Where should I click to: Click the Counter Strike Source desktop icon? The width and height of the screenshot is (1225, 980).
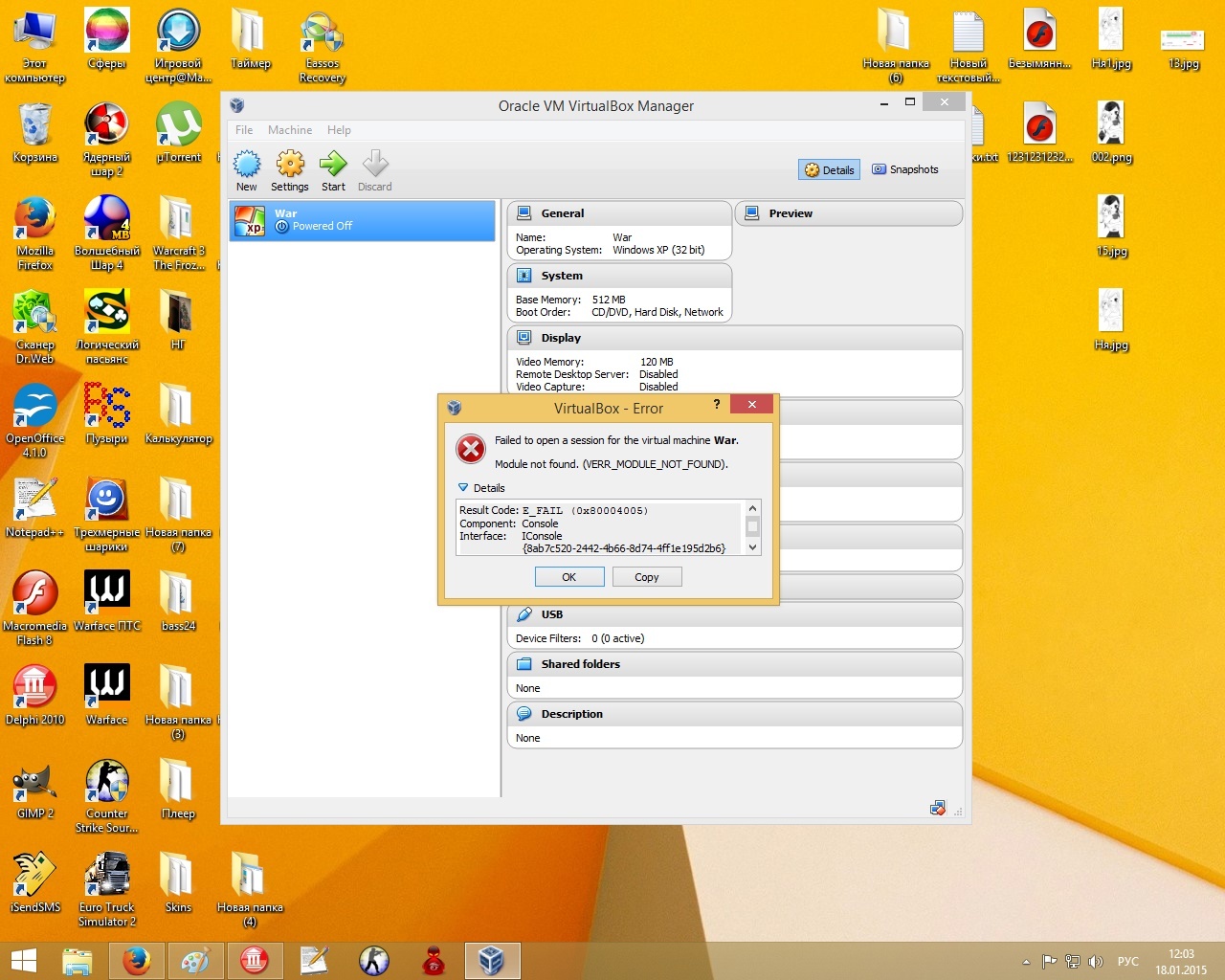tap(107, 795)
